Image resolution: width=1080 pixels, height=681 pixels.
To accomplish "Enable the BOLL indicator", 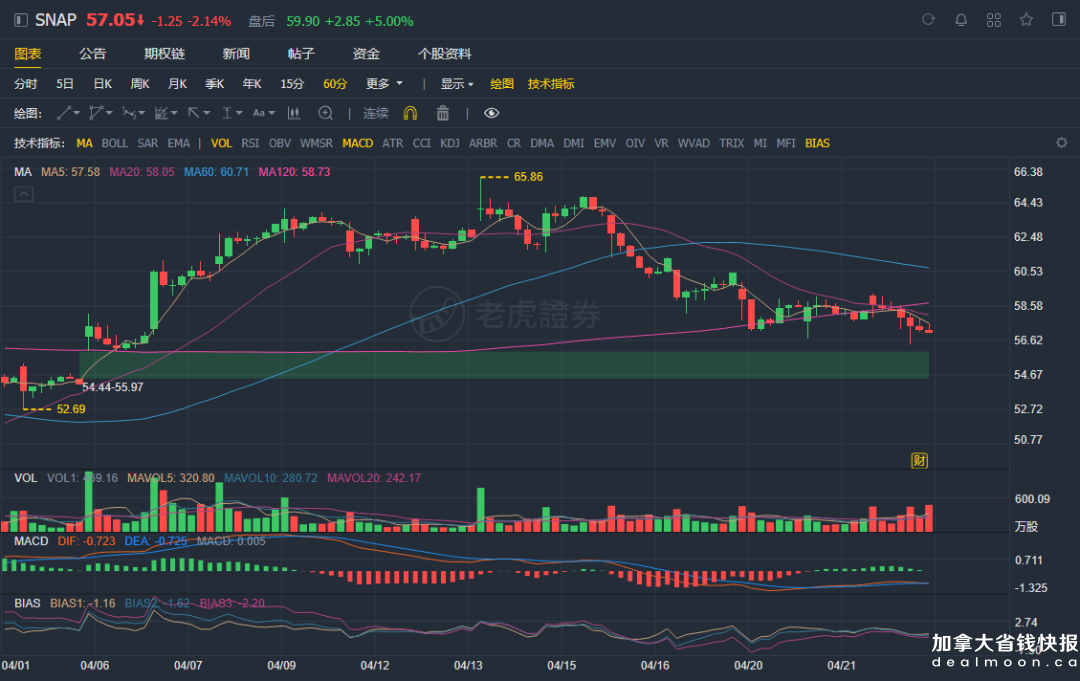I will pyautogui.click(x=115, y=143).
